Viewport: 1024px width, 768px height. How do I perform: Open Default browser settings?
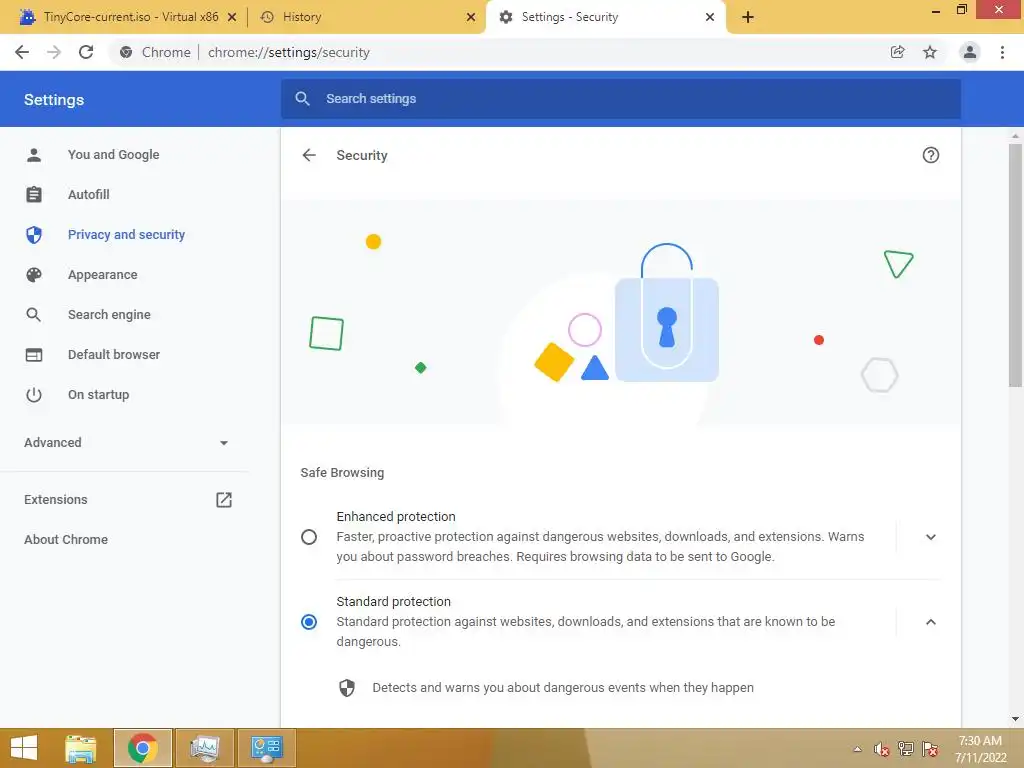click(x=114, y=355)
